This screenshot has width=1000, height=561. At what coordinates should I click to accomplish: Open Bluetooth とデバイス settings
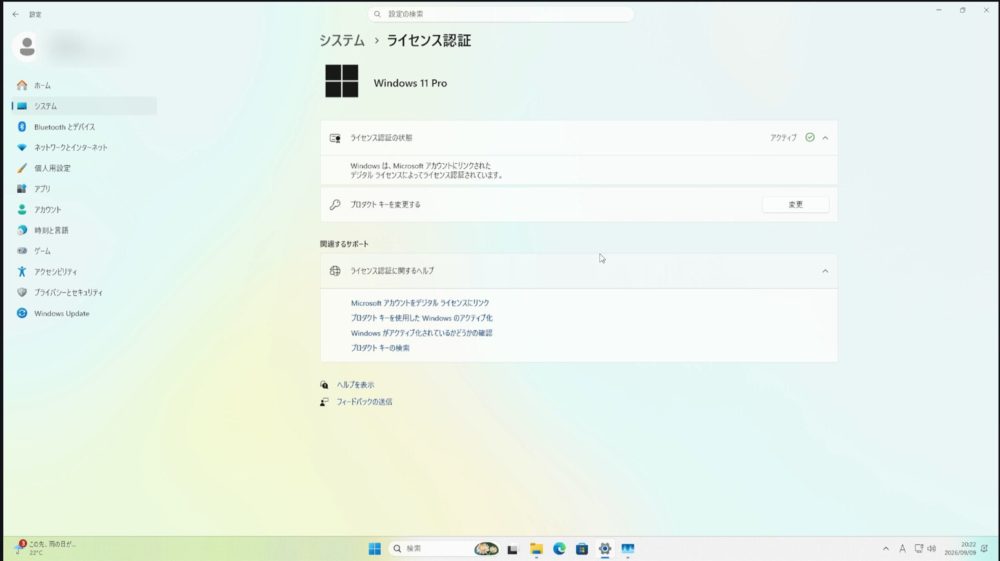[84, 127]
